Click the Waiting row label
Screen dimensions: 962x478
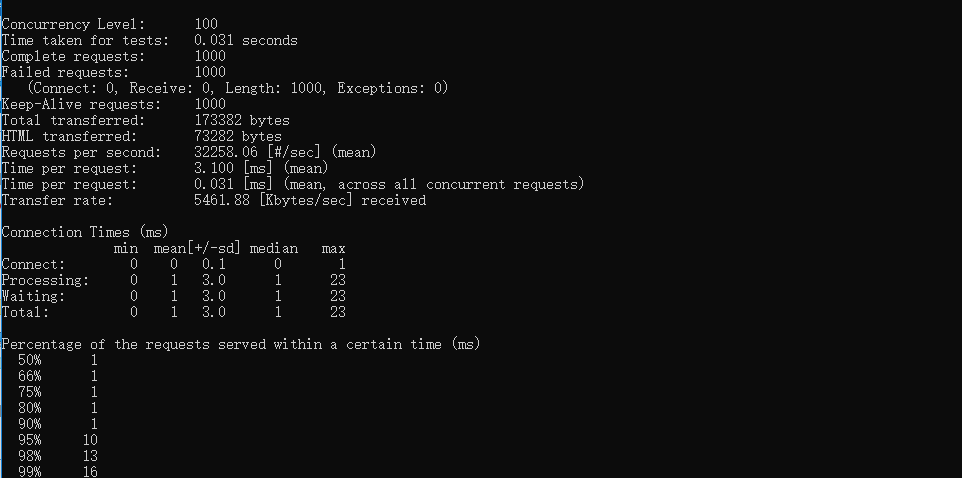pyautogui.click(x=32, y=296)
